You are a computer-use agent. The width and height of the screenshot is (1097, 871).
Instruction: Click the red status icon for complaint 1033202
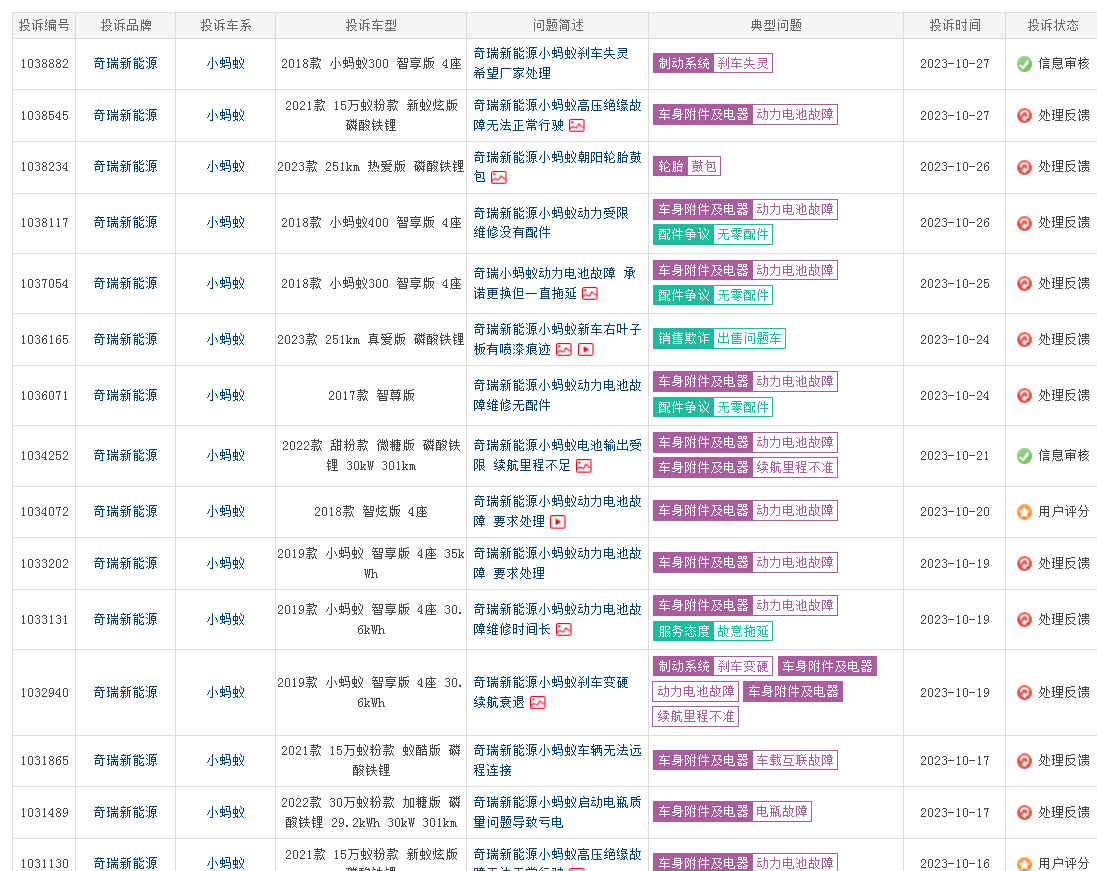[1024, 564]
